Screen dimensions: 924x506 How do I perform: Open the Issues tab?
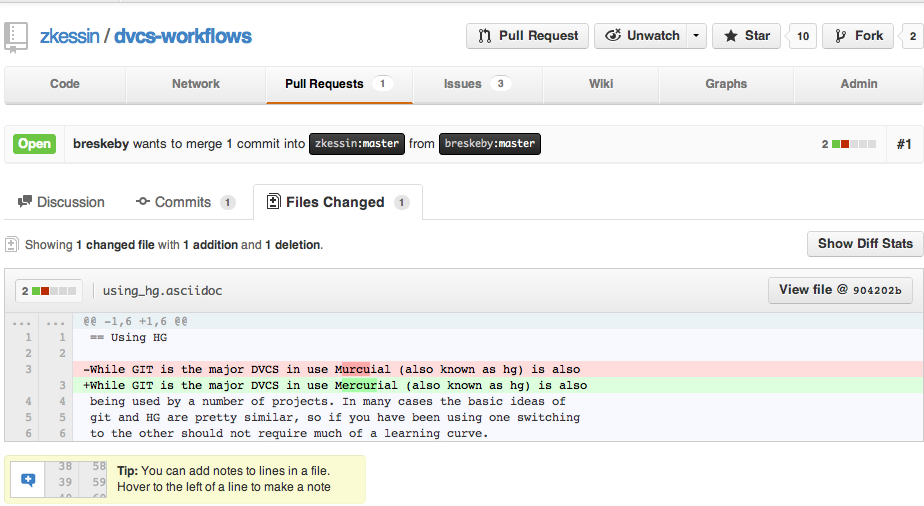477,84
